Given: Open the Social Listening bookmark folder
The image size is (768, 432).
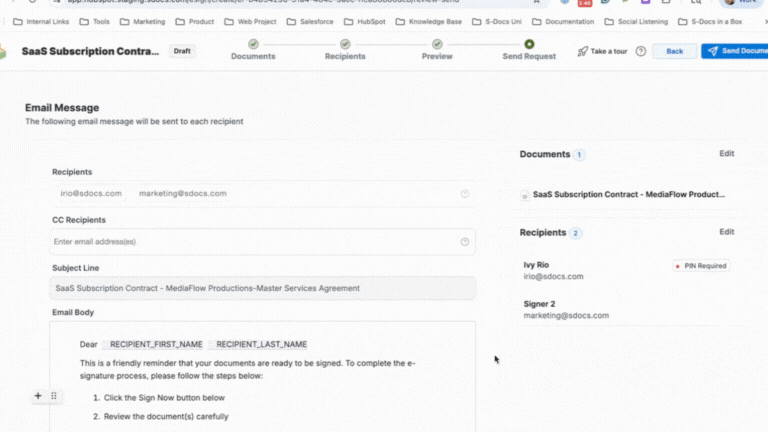Looking at the screenshot, I should [636, 22].
